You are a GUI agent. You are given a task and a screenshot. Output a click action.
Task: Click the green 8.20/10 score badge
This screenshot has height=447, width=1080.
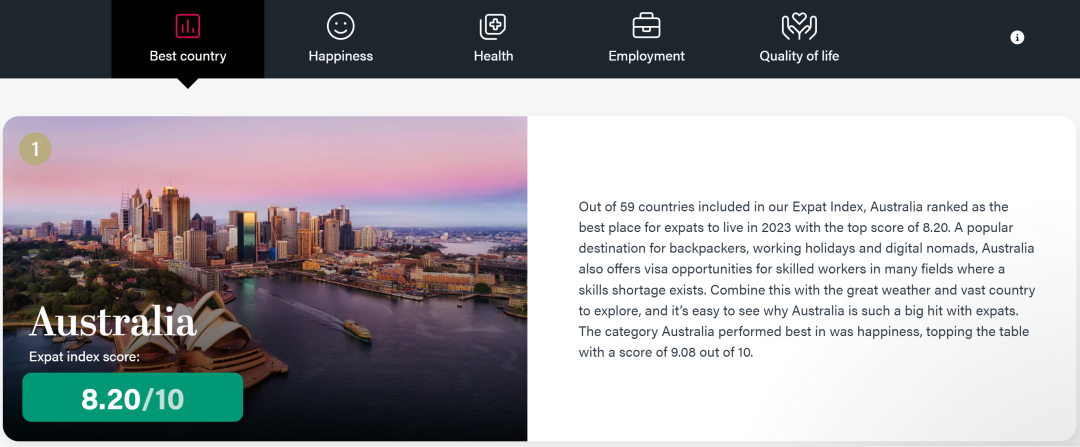132,397
